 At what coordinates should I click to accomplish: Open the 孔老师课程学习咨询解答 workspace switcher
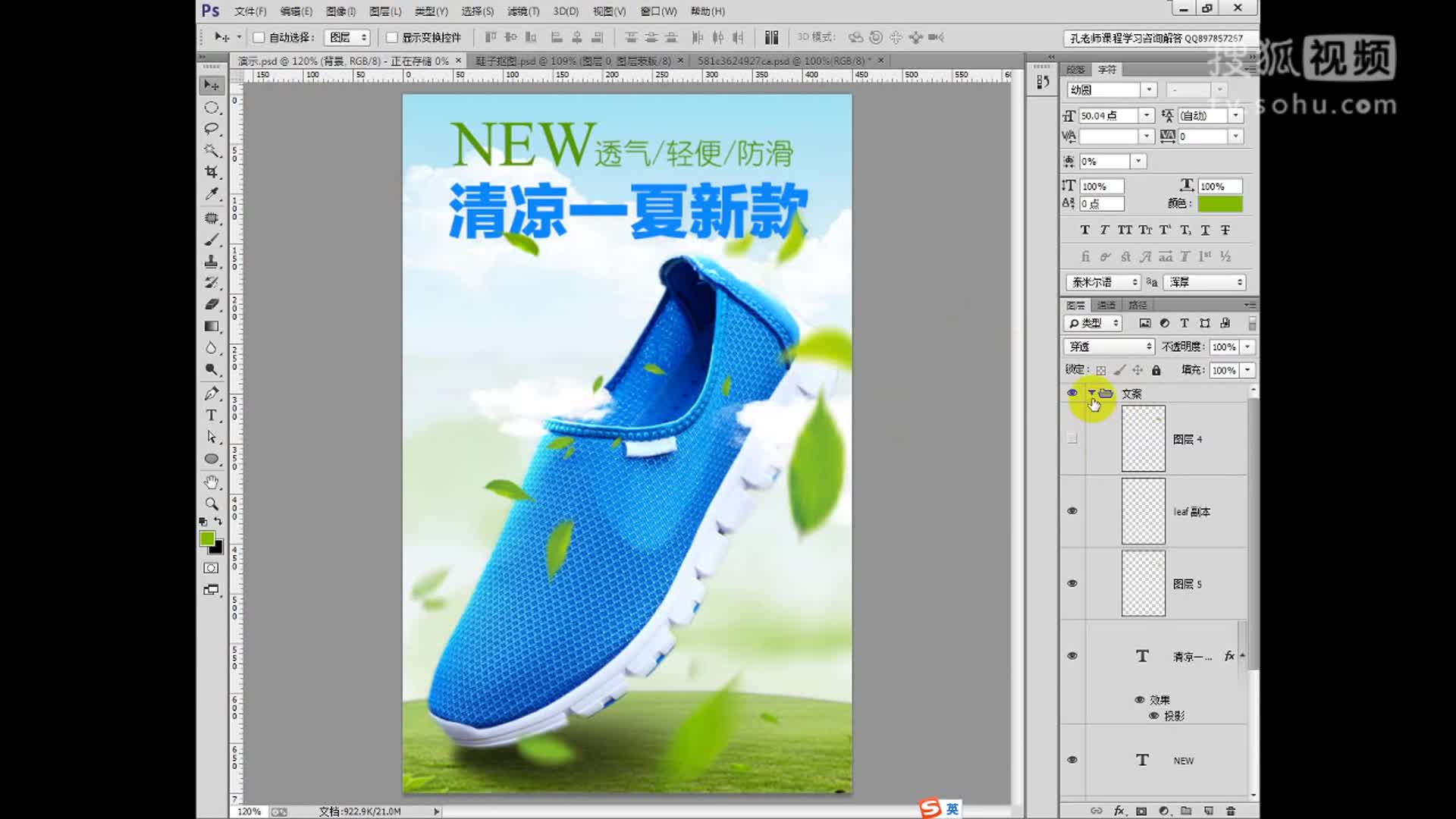pos(1156,38)
